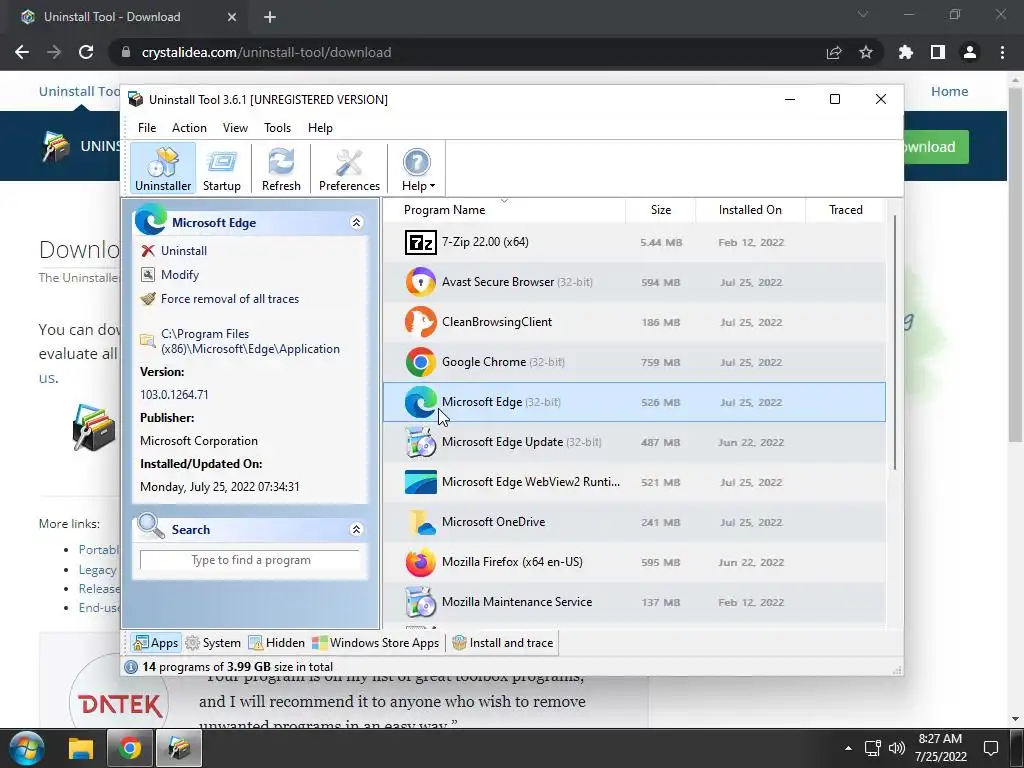Viewport: 1024px width, 768px height.
Task: Select the Google Chrome list icon
Action: coord(421,362)
